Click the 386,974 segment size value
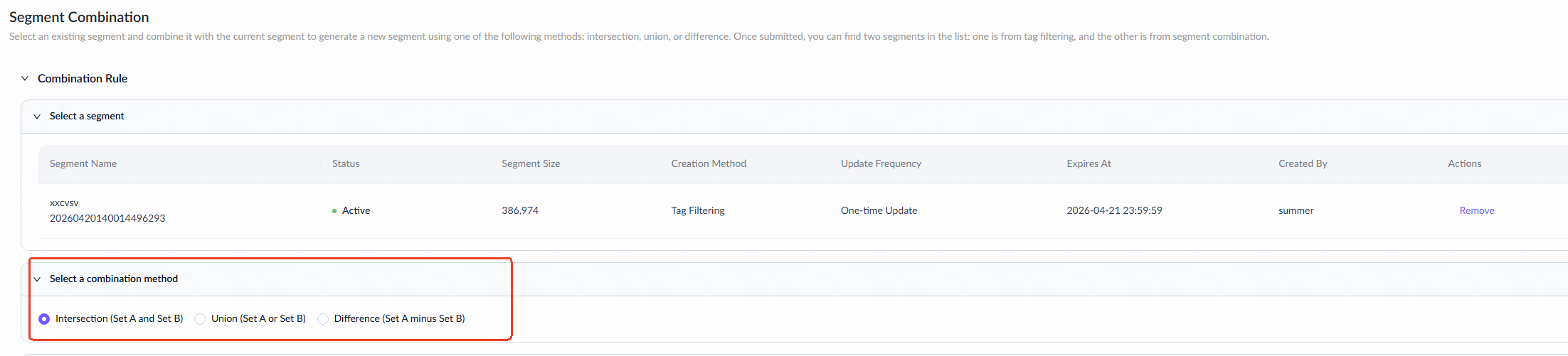Viewport: 1568px width, 356px height. pos(520,211)
